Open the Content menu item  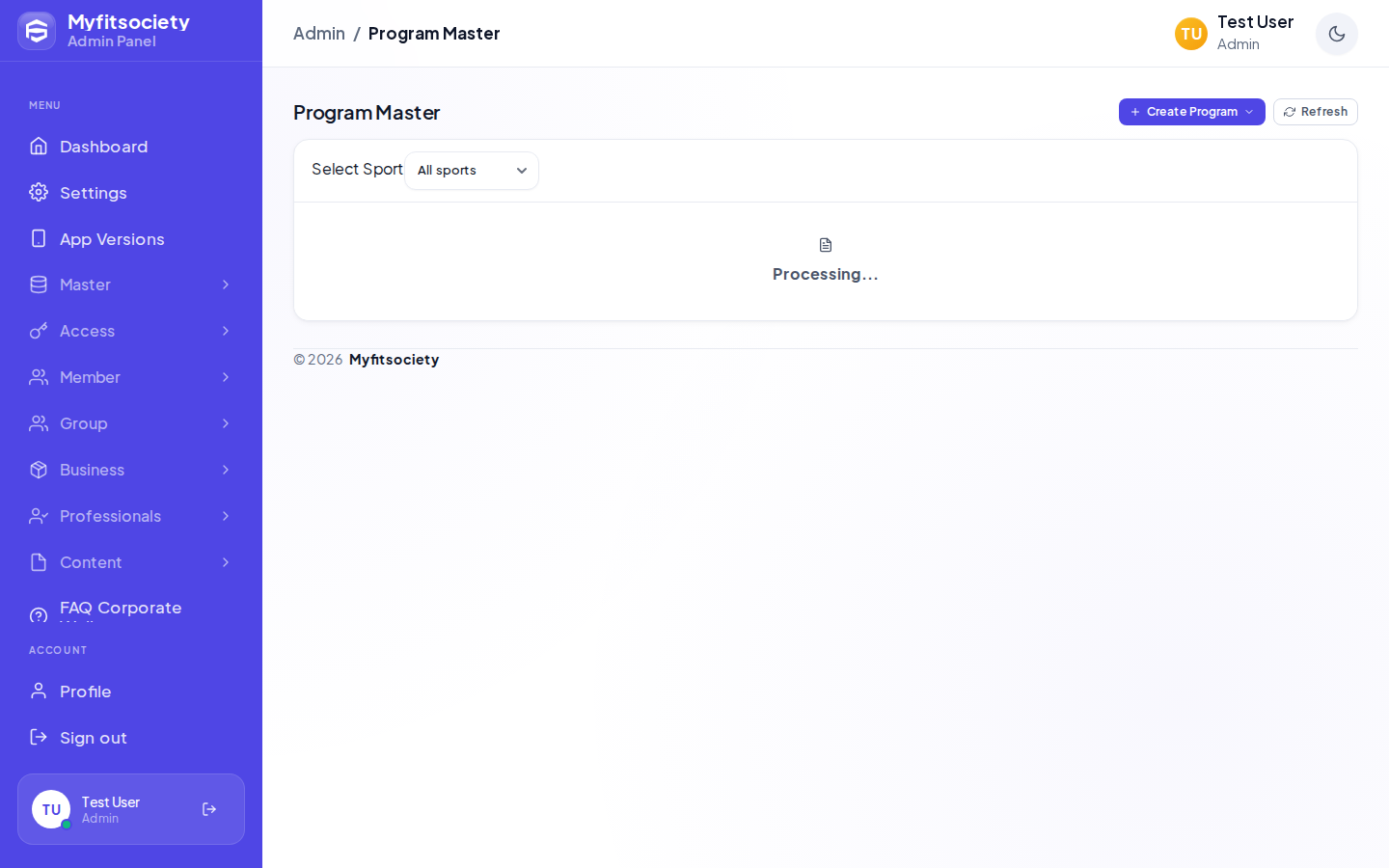coord(131,562)
